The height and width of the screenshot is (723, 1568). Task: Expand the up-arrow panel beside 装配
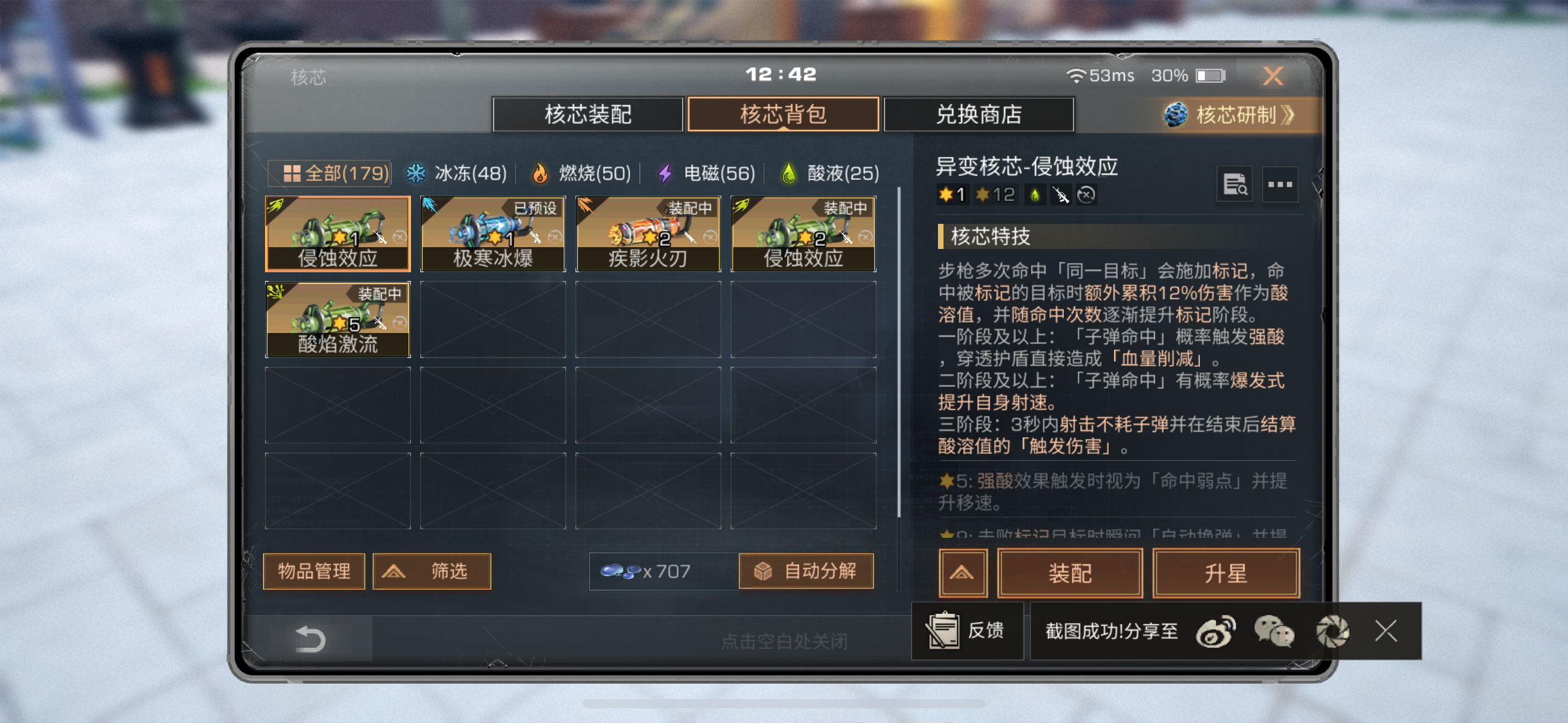[x=963, y=573]
